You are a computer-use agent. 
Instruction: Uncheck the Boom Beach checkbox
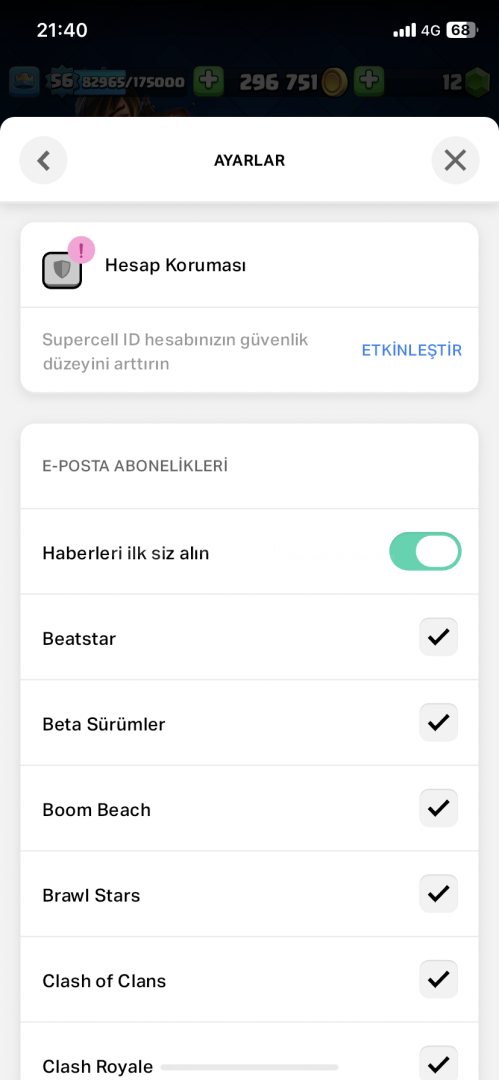pos(438,808)
